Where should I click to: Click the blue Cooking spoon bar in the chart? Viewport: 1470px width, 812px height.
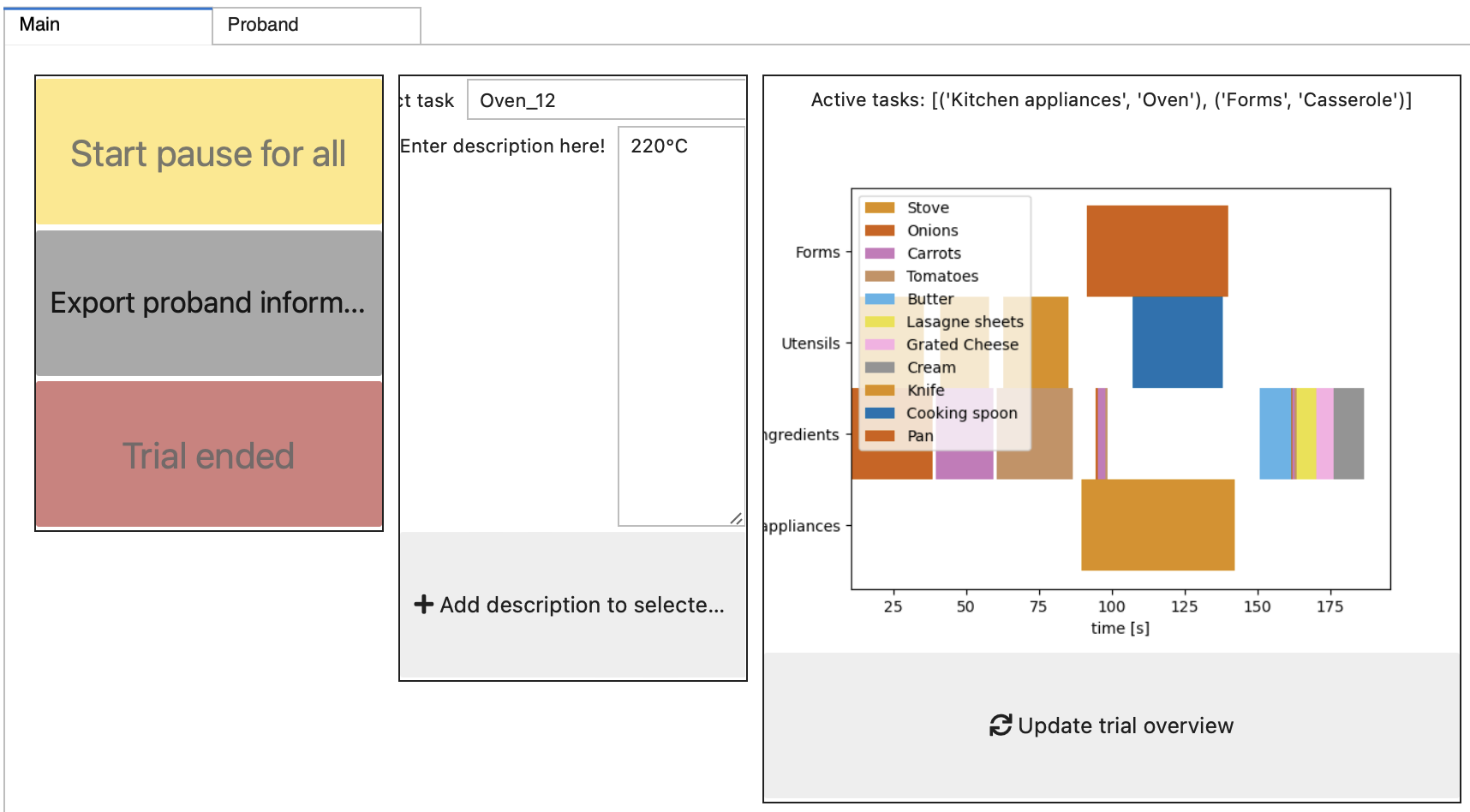(1177, 341)
